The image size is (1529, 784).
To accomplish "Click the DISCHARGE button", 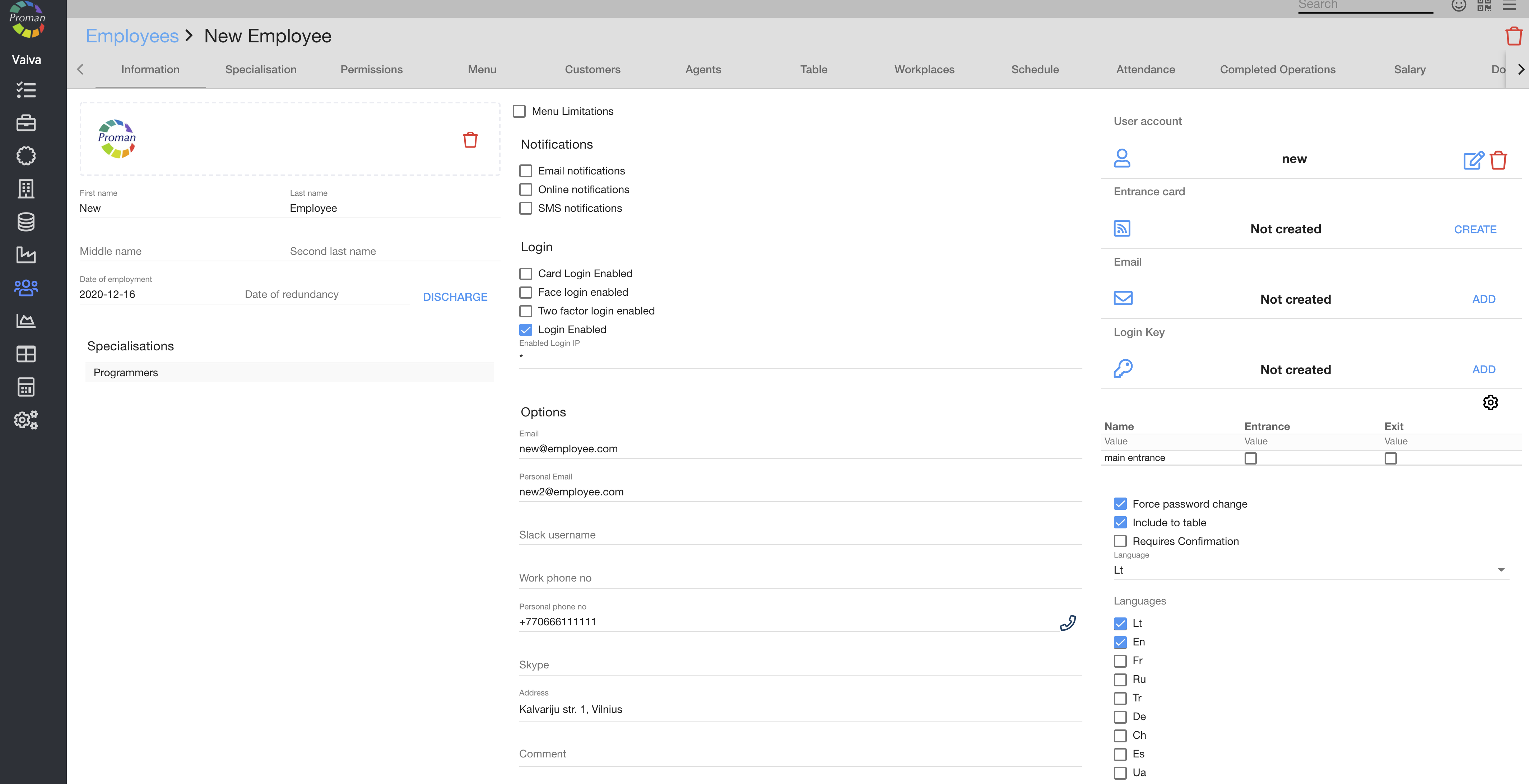I will pyautogui.click(x=455, y=297).
